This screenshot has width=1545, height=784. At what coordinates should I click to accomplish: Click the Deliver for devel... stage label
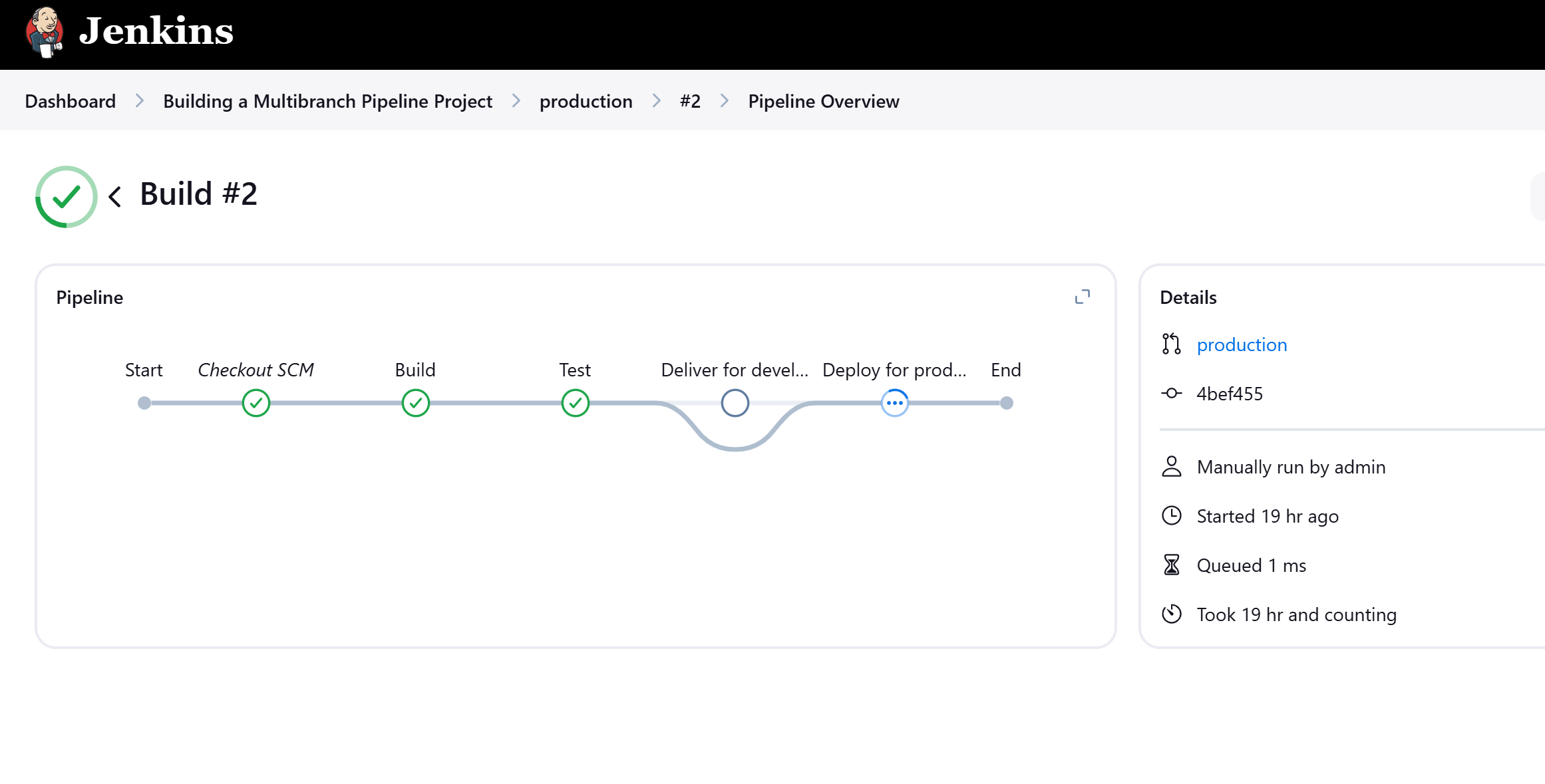click(735, 370)
